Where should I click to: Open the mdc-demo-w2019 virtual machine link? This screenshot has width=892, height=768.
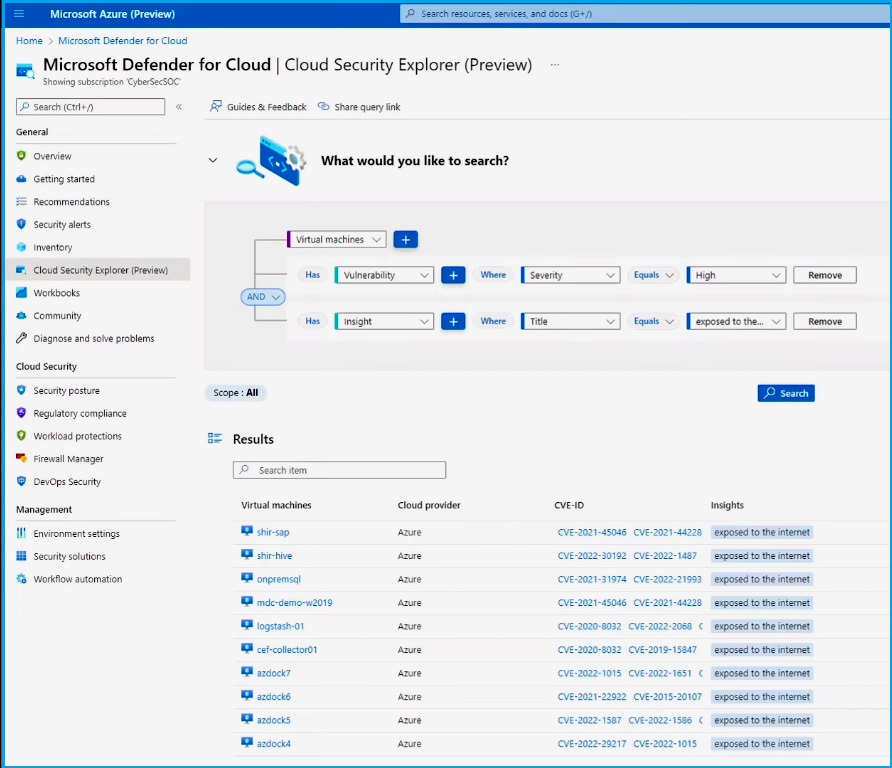coord(294,602)
